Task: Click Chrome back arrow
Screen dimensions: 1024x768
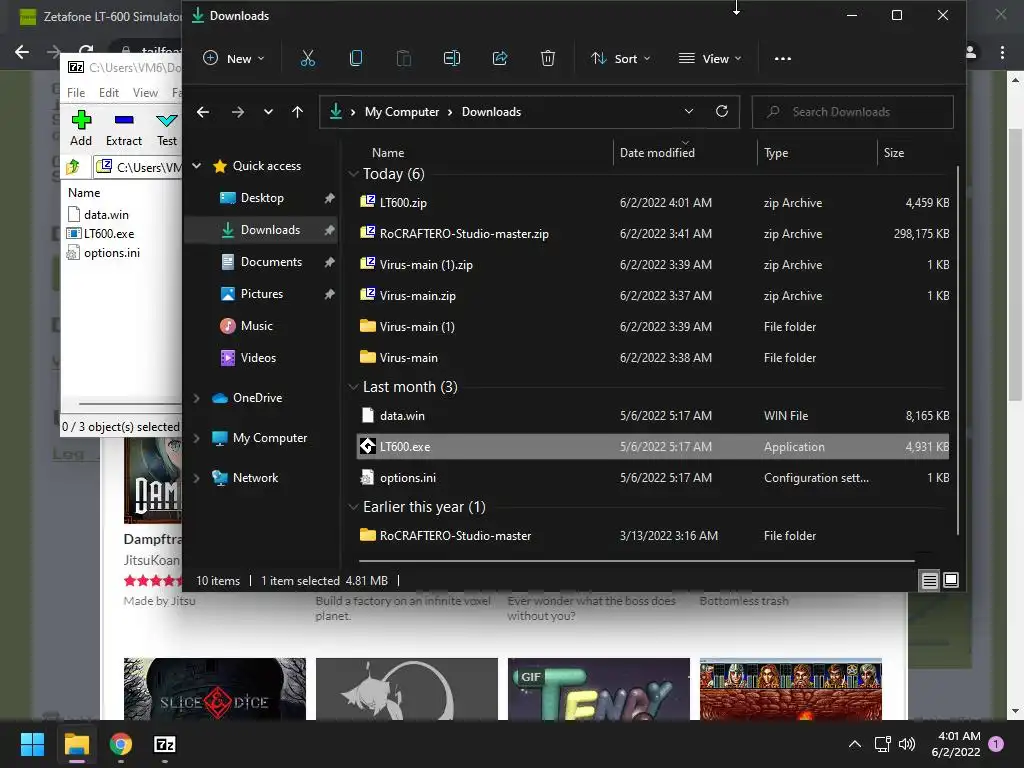Action: click(x=22, y=52)
